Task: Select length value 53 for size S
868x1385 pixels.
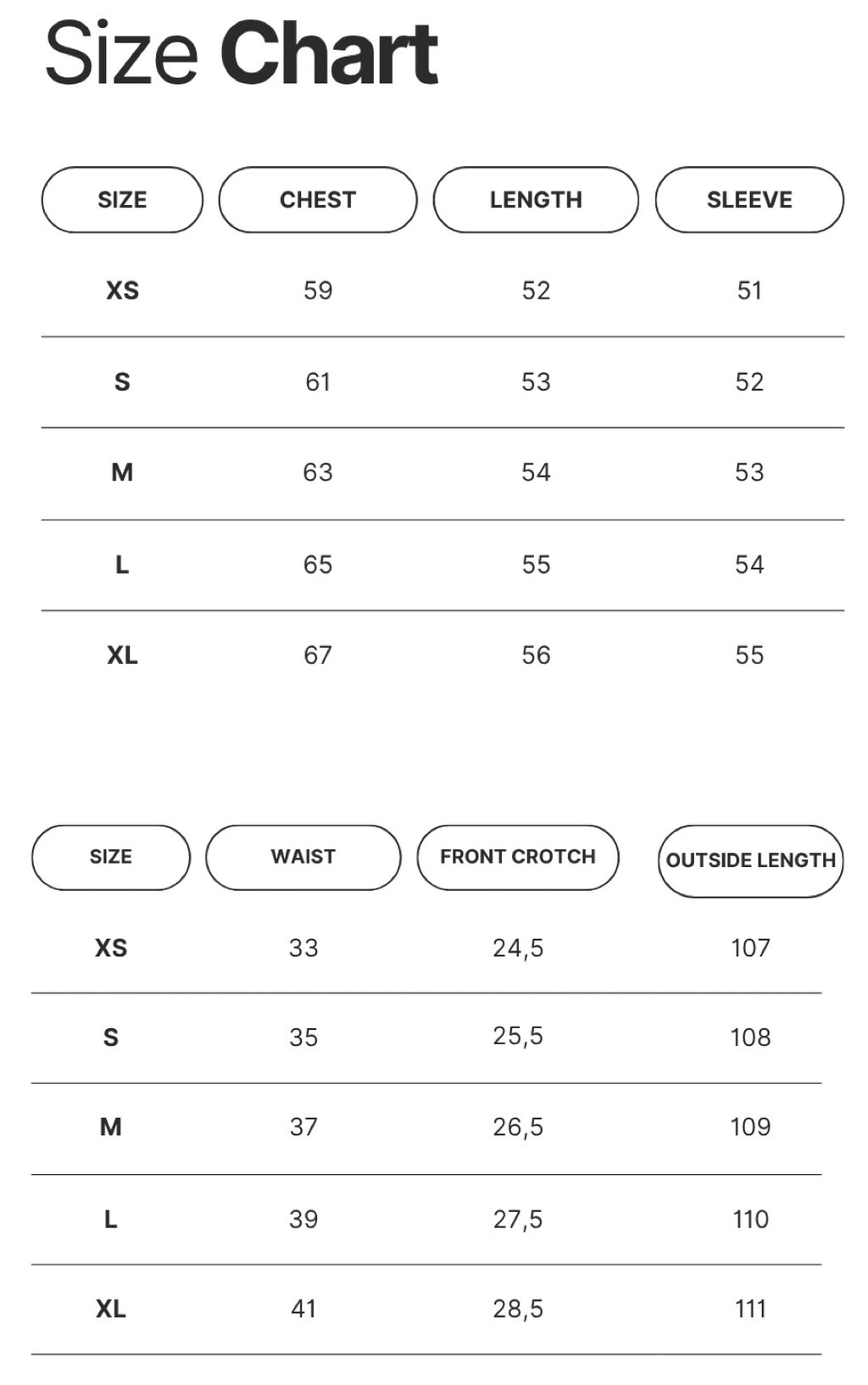Action: (536, 382)
